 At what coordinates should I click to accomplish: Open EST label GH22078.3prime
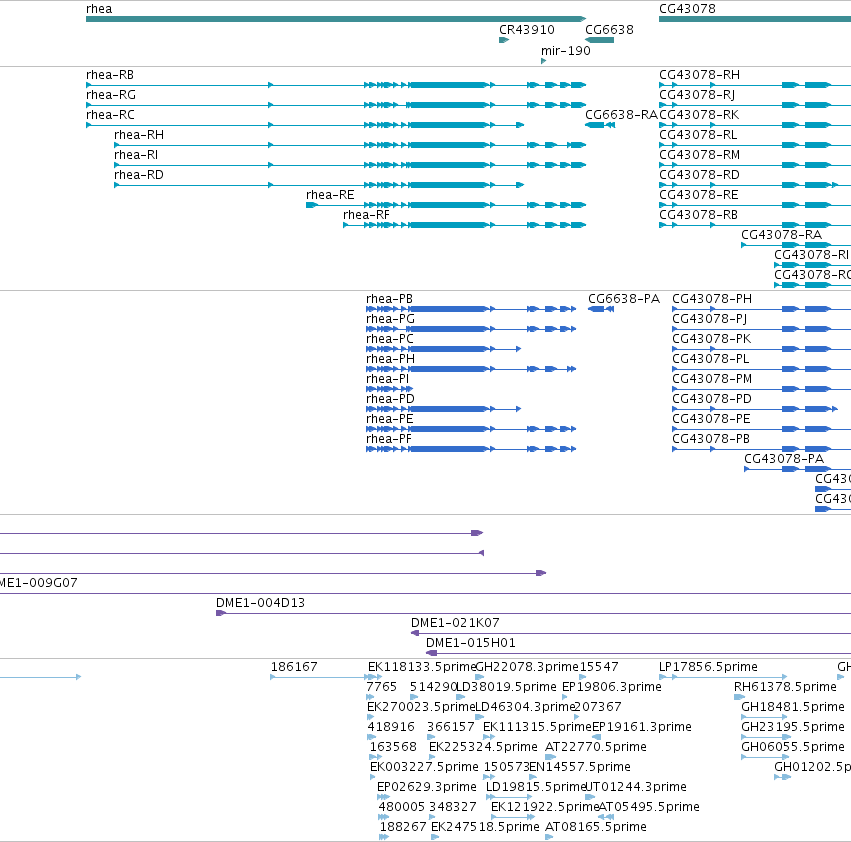click(526, 667)
